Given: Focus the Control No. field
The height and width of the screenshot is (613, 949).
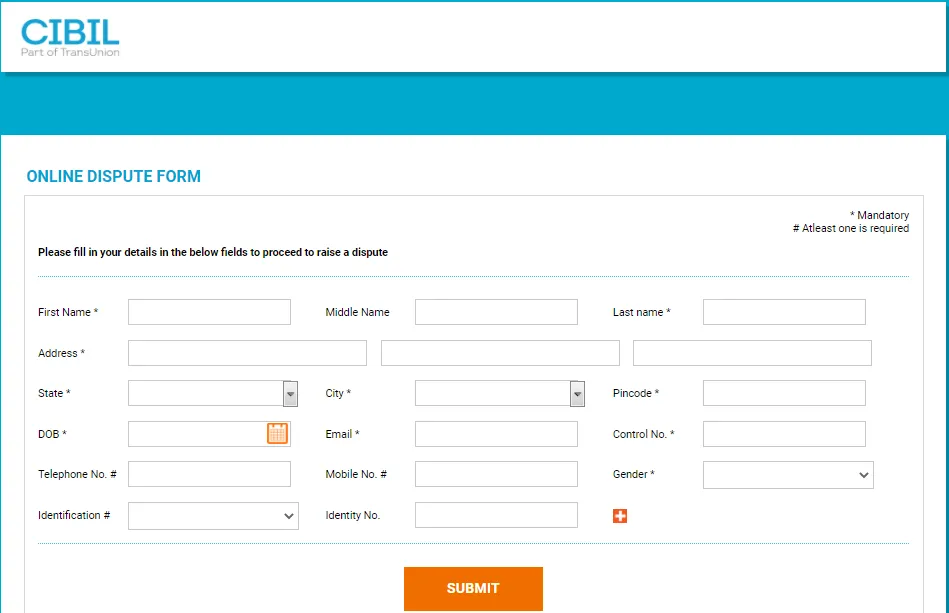Looking at the screenshot, I should click(784, 434).
